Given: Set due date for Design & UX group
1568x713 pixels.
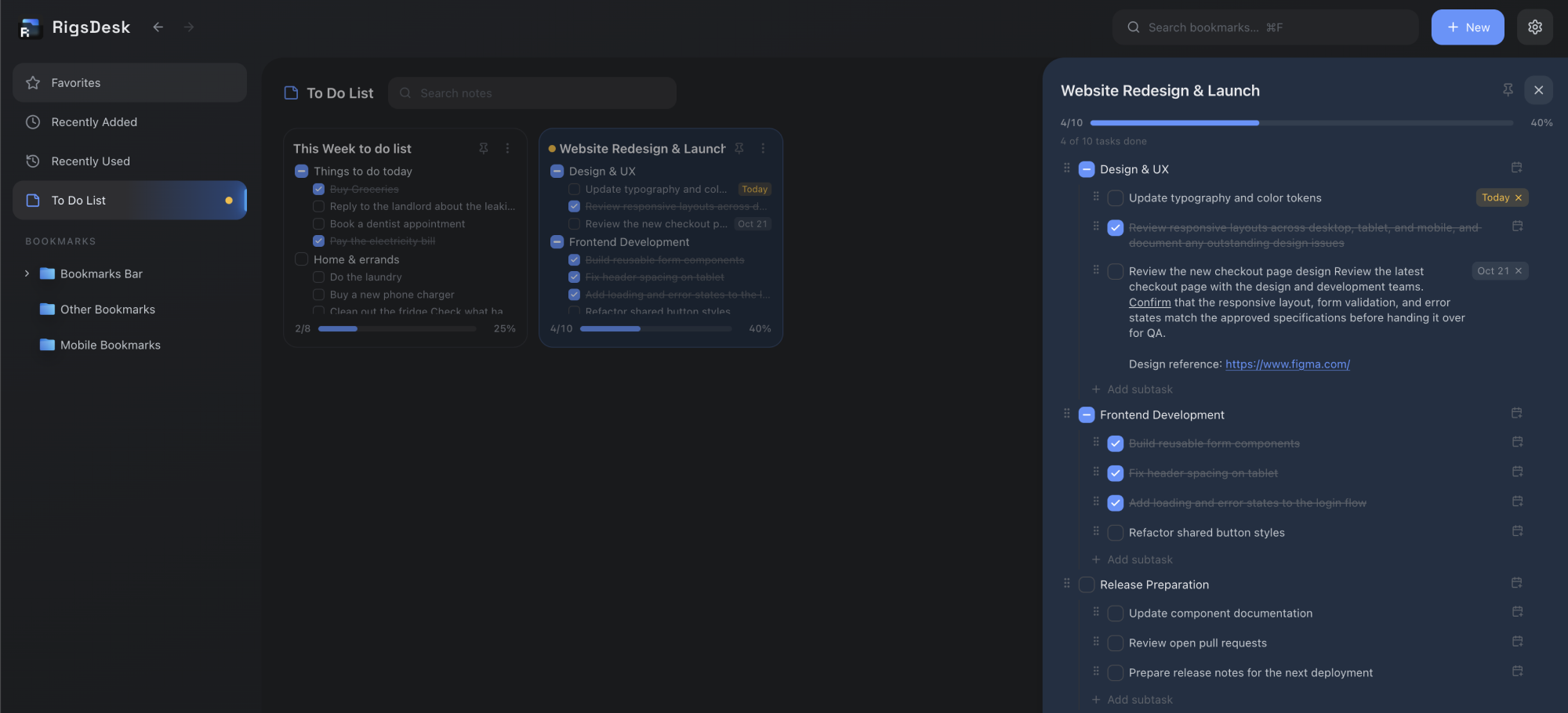Looking at the screenshot, I should (1517, 168).
